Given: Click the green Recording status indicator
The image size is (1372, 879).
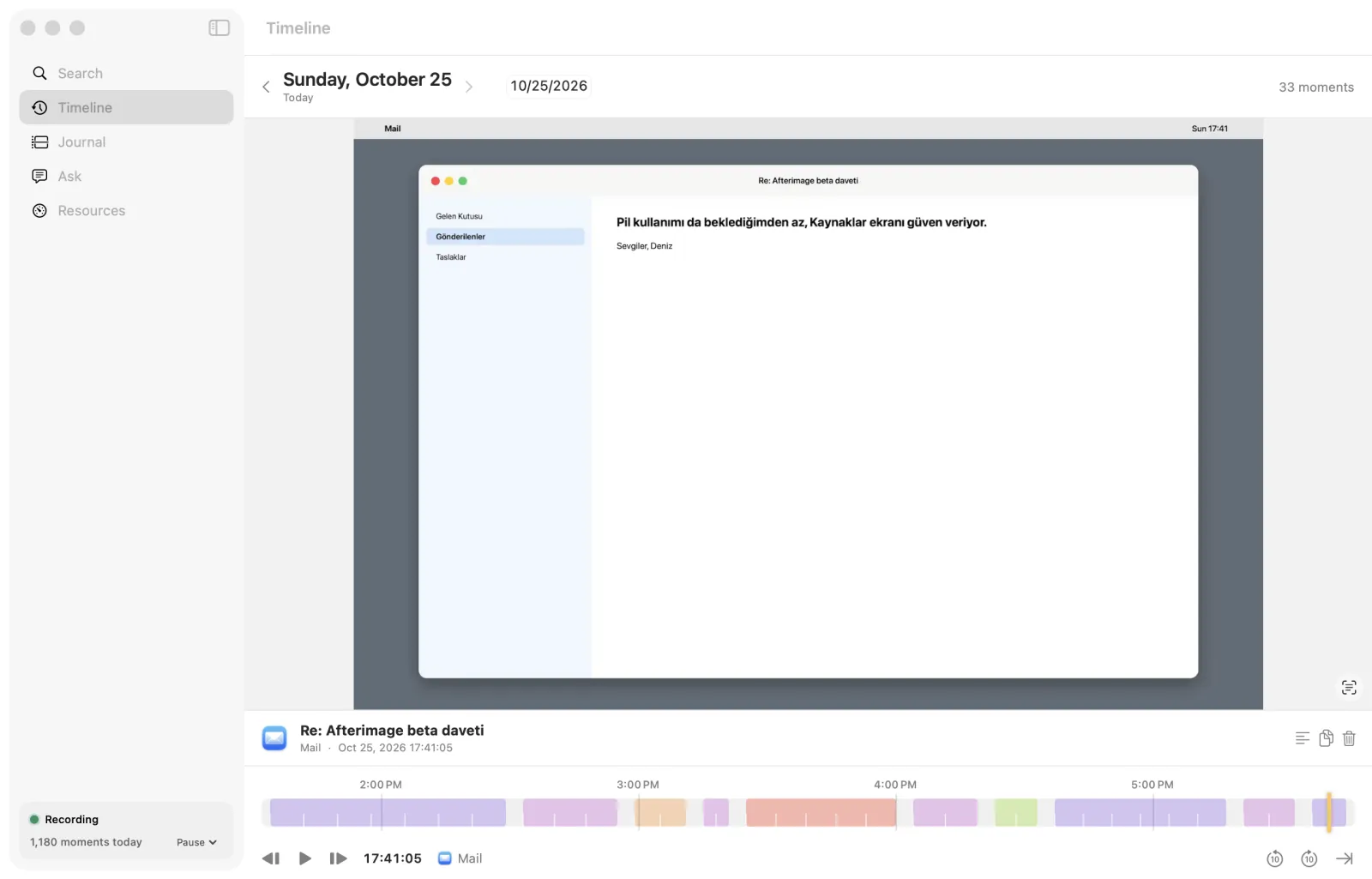Looking at the screenshot, I should [34, 820].
